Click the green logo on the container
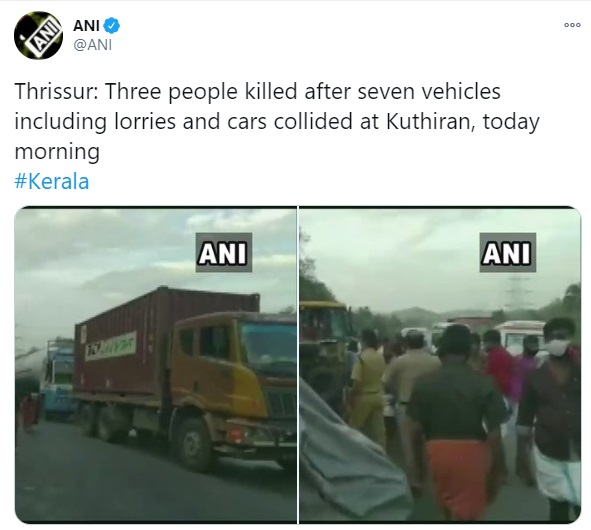The image size is (591, 530). [x=111, y=346]
